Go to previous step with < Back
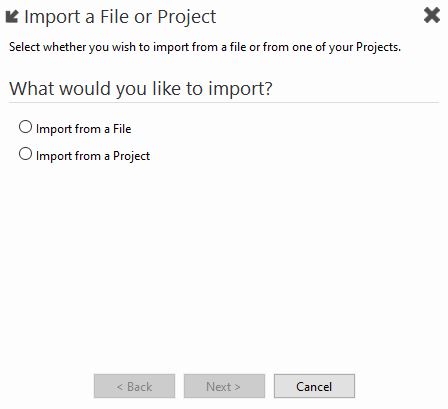Viewport: 448px width, 409px height. (134, 386)
